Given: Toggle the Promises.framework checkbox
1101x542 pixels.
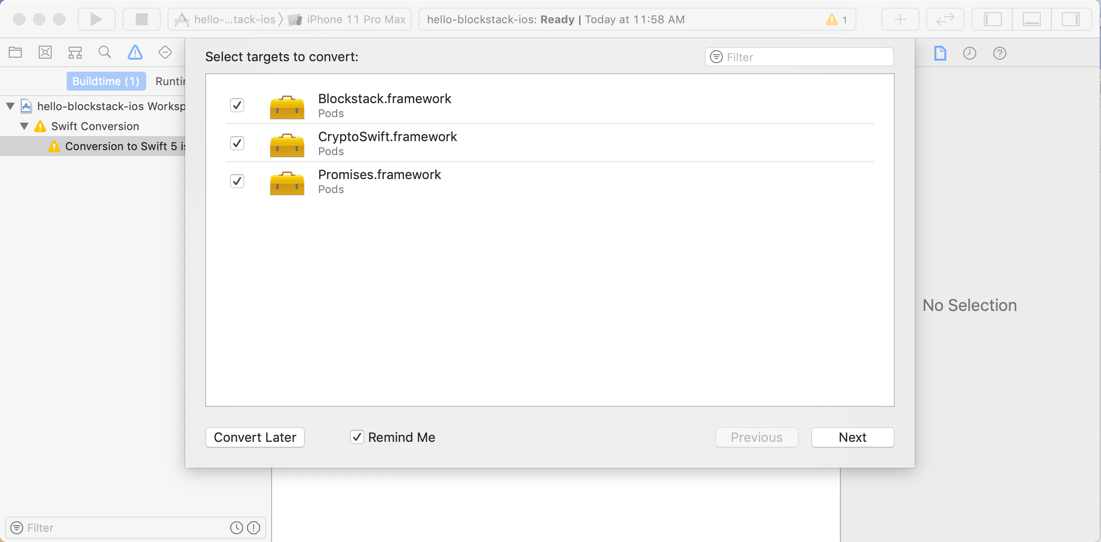Looking at the screenshot, I should (x=237, y=181).
